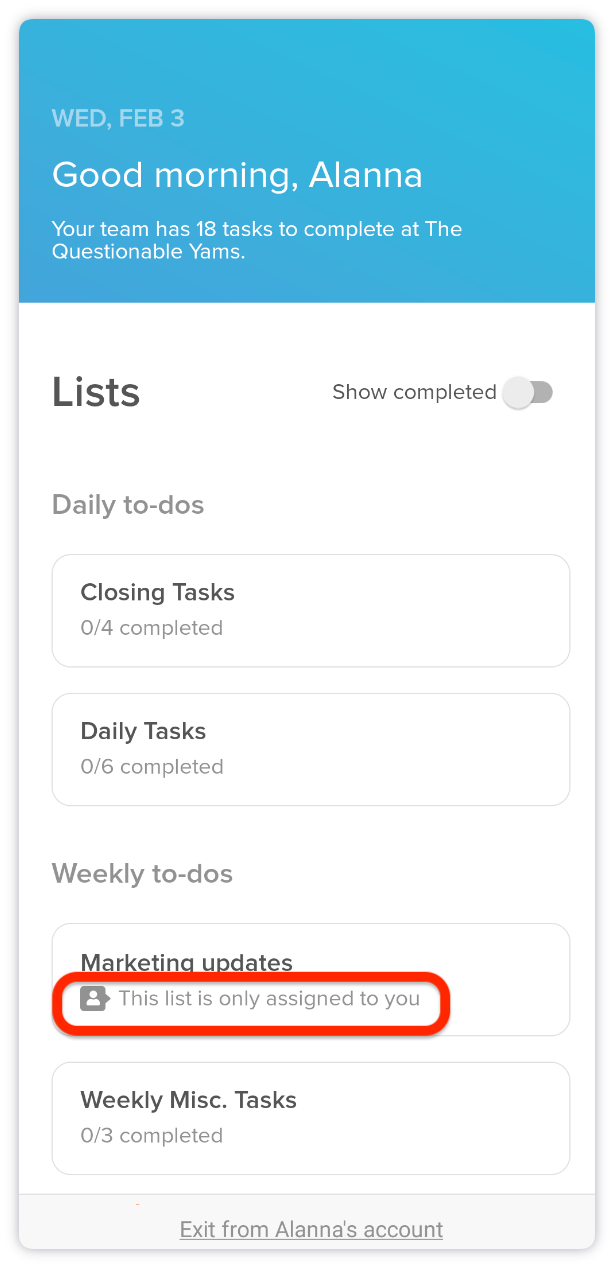
Task: Open the Weekly Misc. Tasks list
Action: coord(310,1117)
